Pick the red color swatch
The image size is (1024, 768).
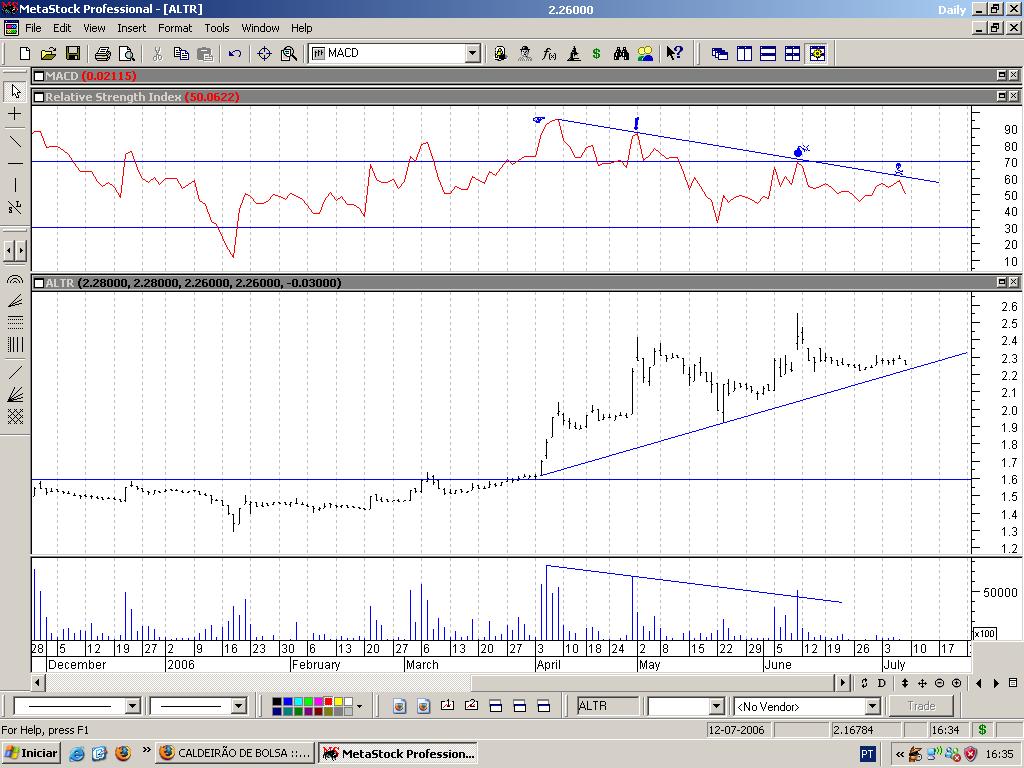click(x=327, y=702)
